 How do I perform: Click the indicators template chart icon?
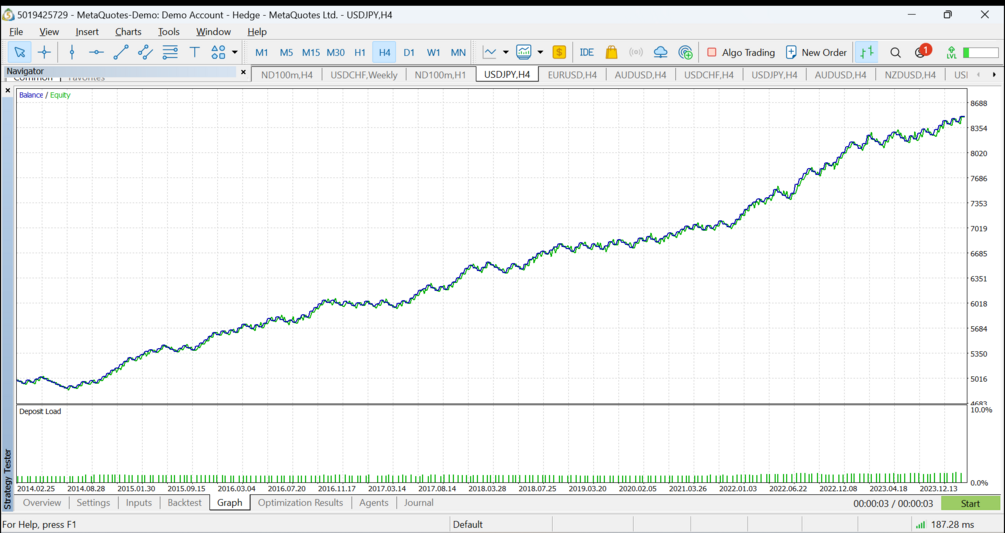point(524,53)
